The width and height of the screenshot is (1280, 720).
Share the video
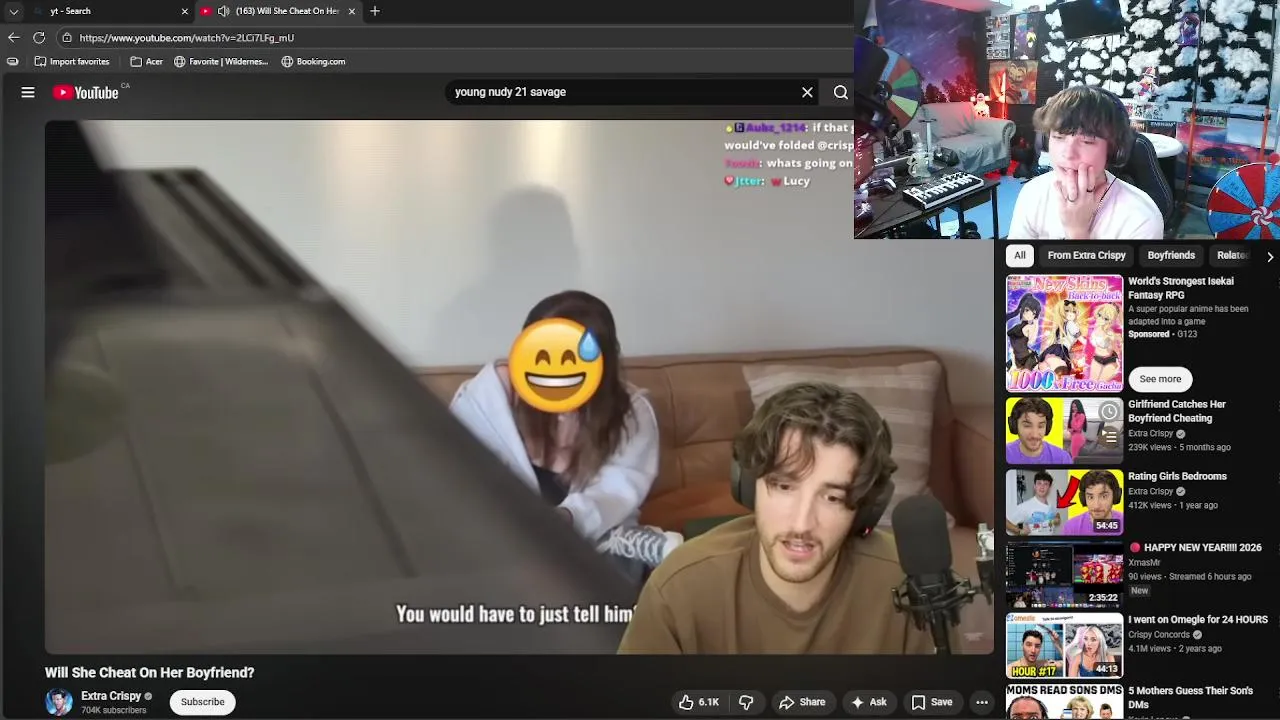point(802,702)
